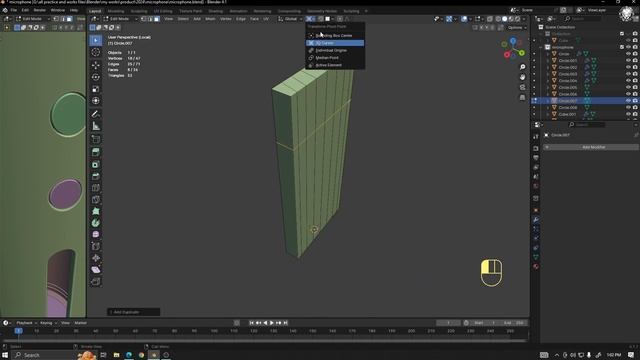Open the Global transform orientation dropdown
The width and height of the screenshot is (640, 360).
click(291, 19)
